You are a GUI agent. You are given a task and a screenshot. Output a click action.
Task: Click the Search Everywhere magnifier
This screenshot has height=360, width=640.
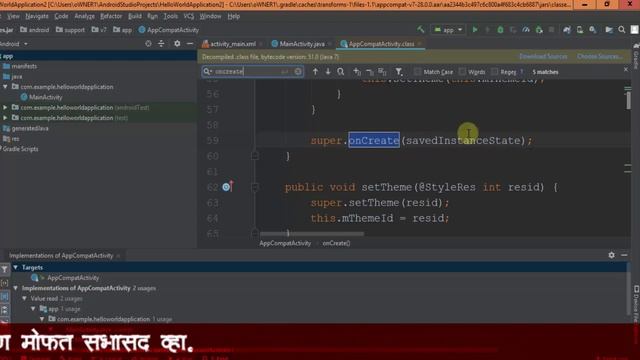(622, 29)
